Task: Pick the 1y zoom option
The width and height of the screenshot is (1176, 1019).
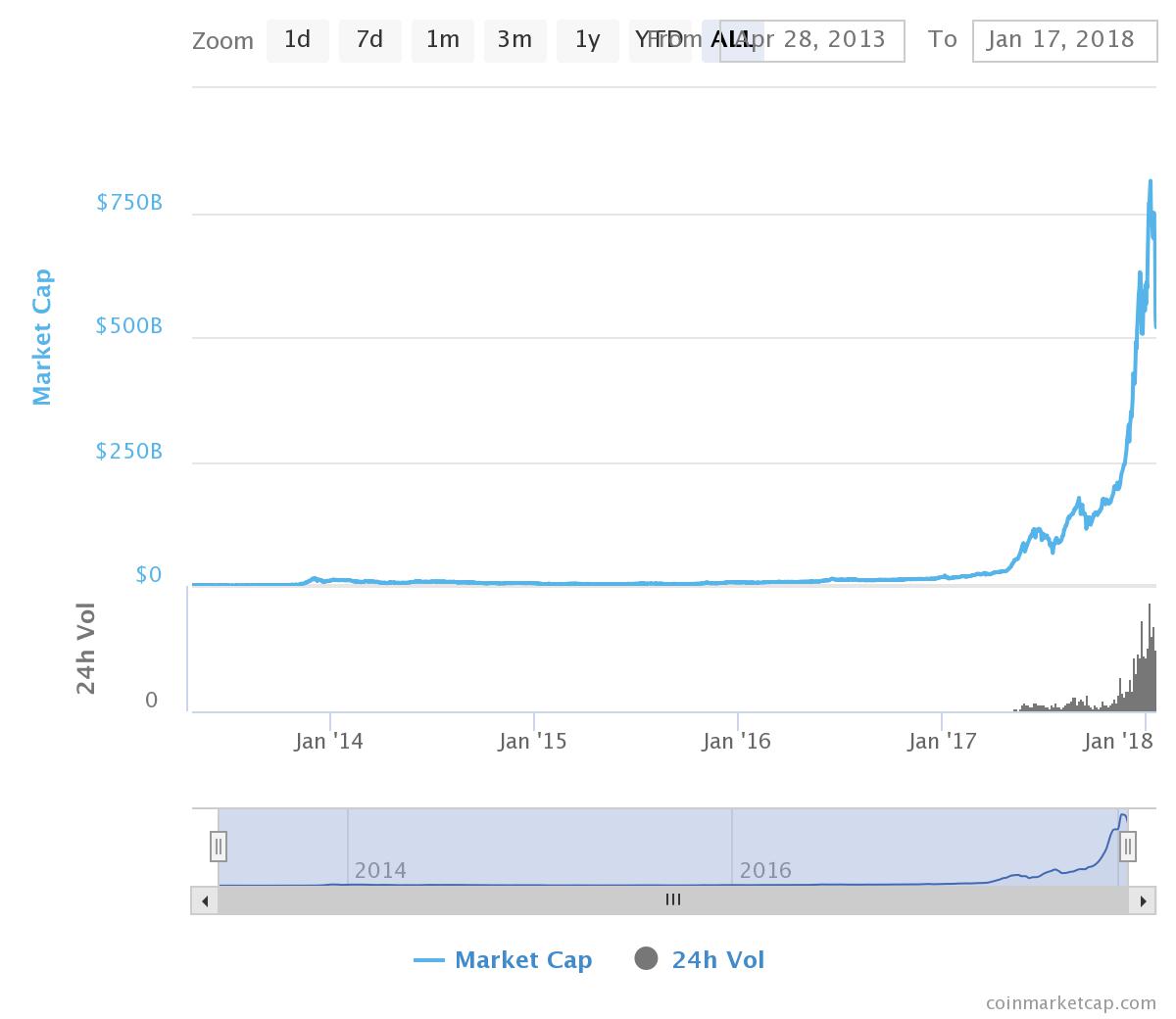Action: click(x=587, y=40)
